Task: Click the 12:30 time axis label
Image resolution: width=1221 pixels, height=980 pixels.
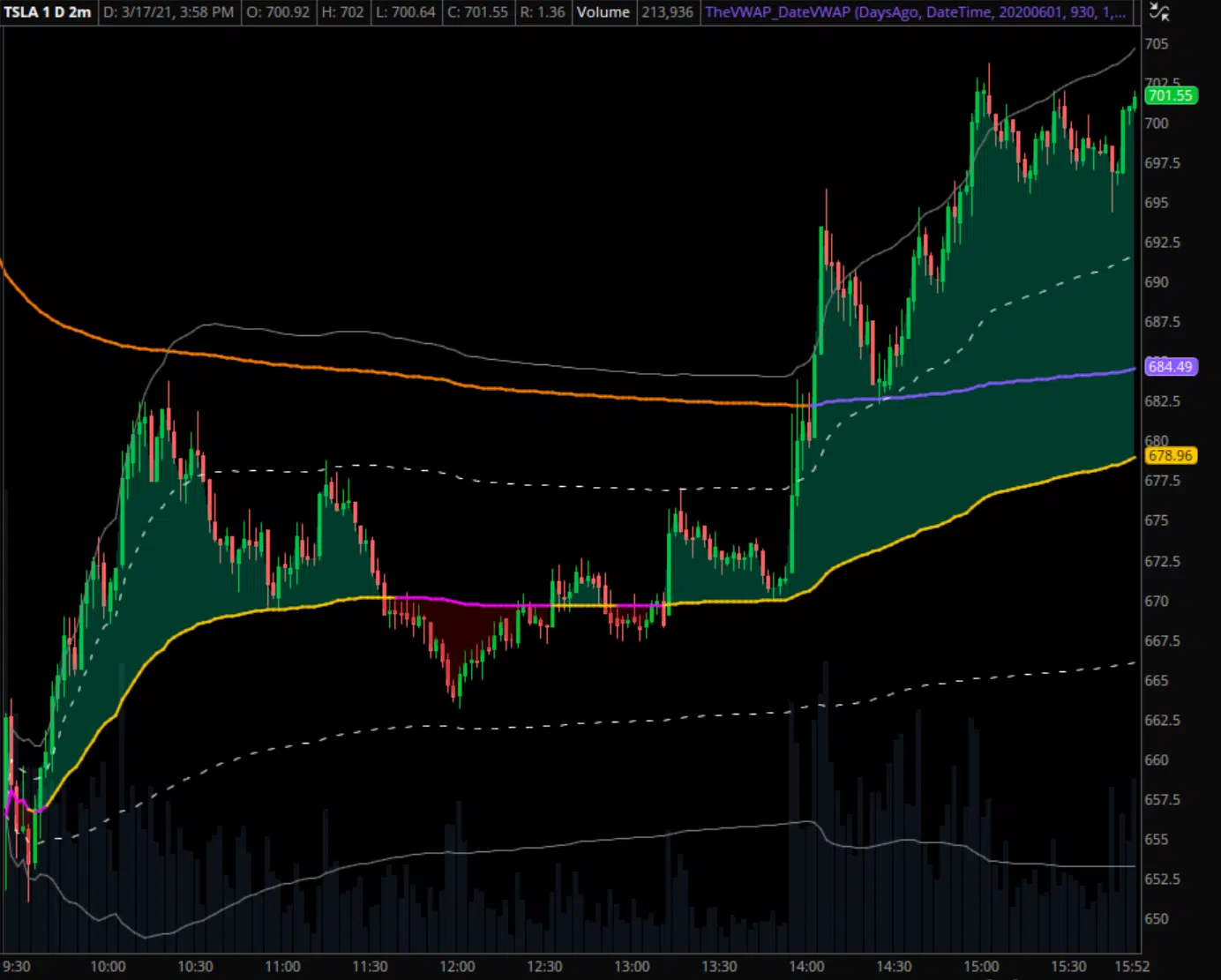Action: tap(544, 967)
